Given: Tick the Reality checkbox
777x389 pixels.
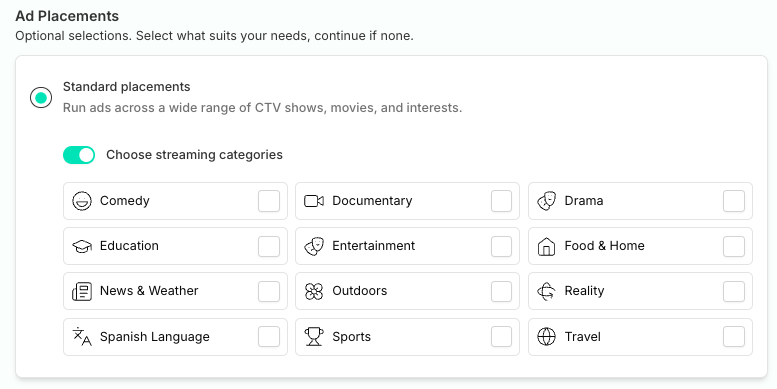Looking at the screenshot, I should coord(734,291).
